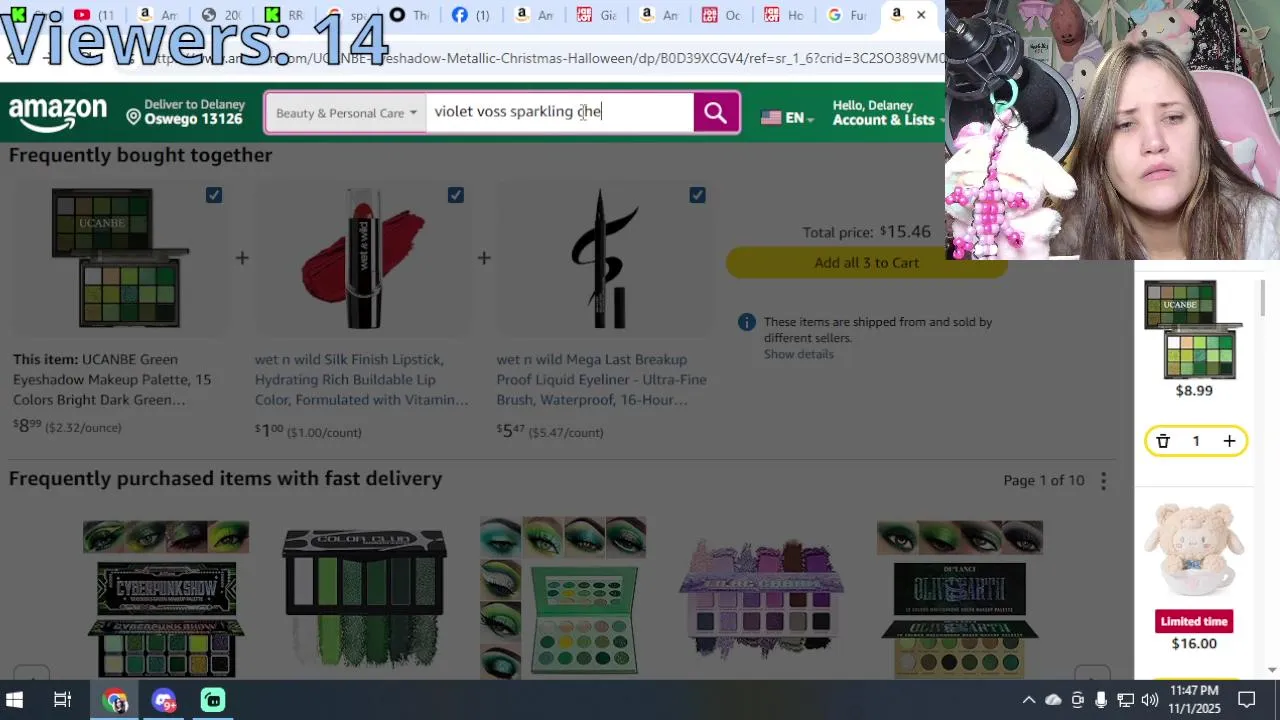
Task: Switch to the Google 'Fur' browser tab
Action: coord(846,15)
